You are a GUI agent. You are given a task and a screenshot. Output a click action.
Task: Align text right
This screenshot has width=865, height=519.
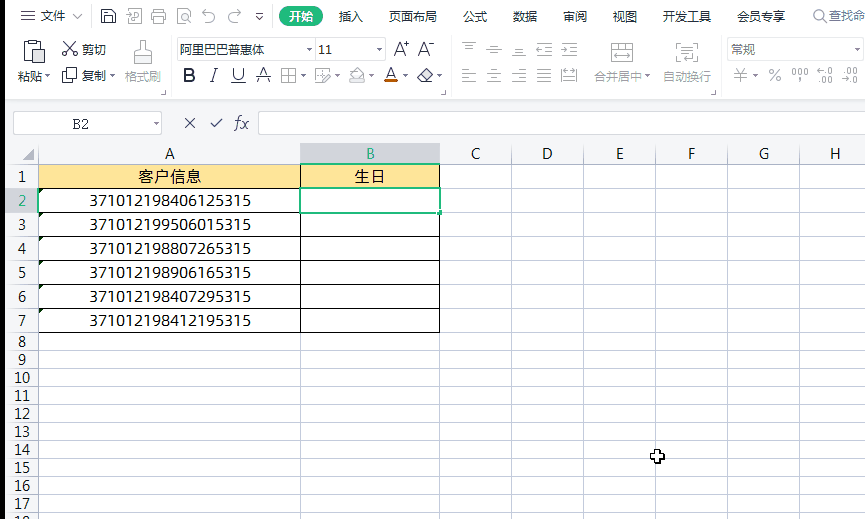519,75
